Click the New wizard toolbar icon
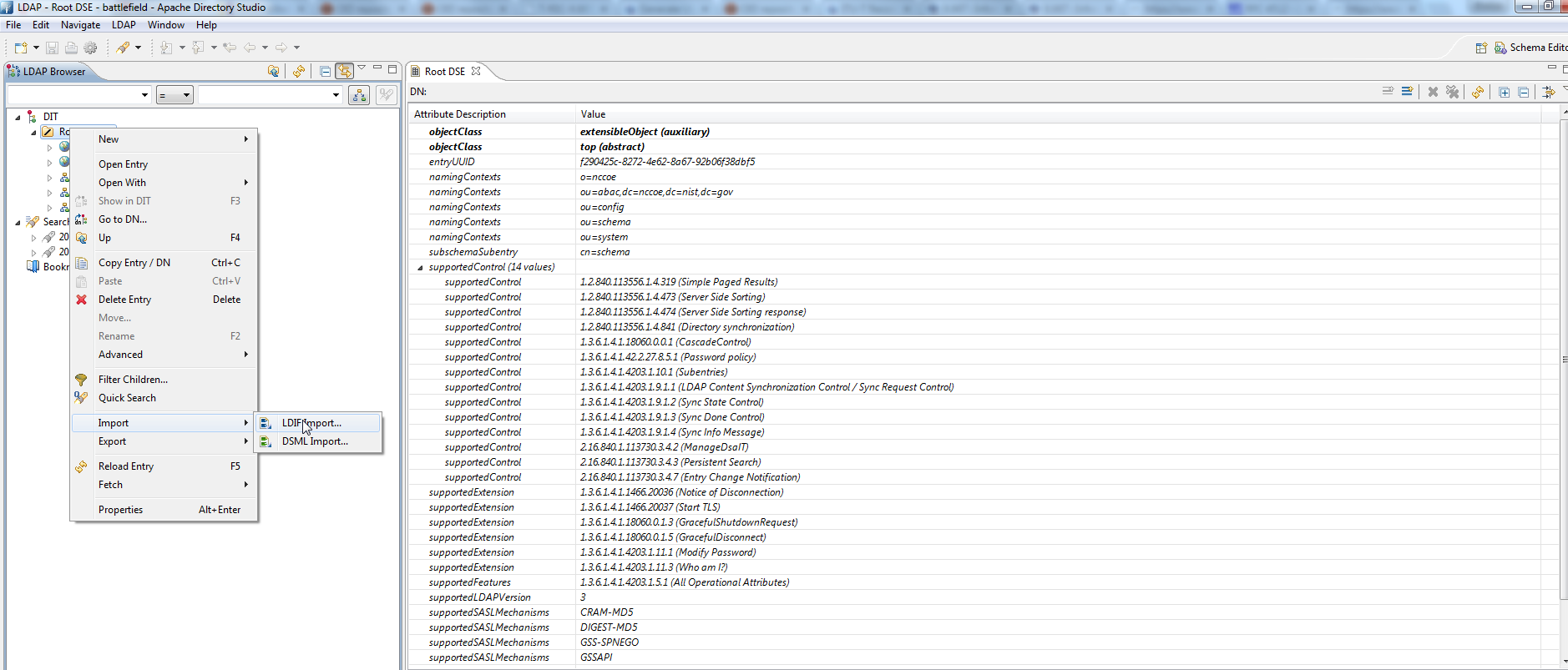This screenshot has width=1568, height=670. pos(22,48)
